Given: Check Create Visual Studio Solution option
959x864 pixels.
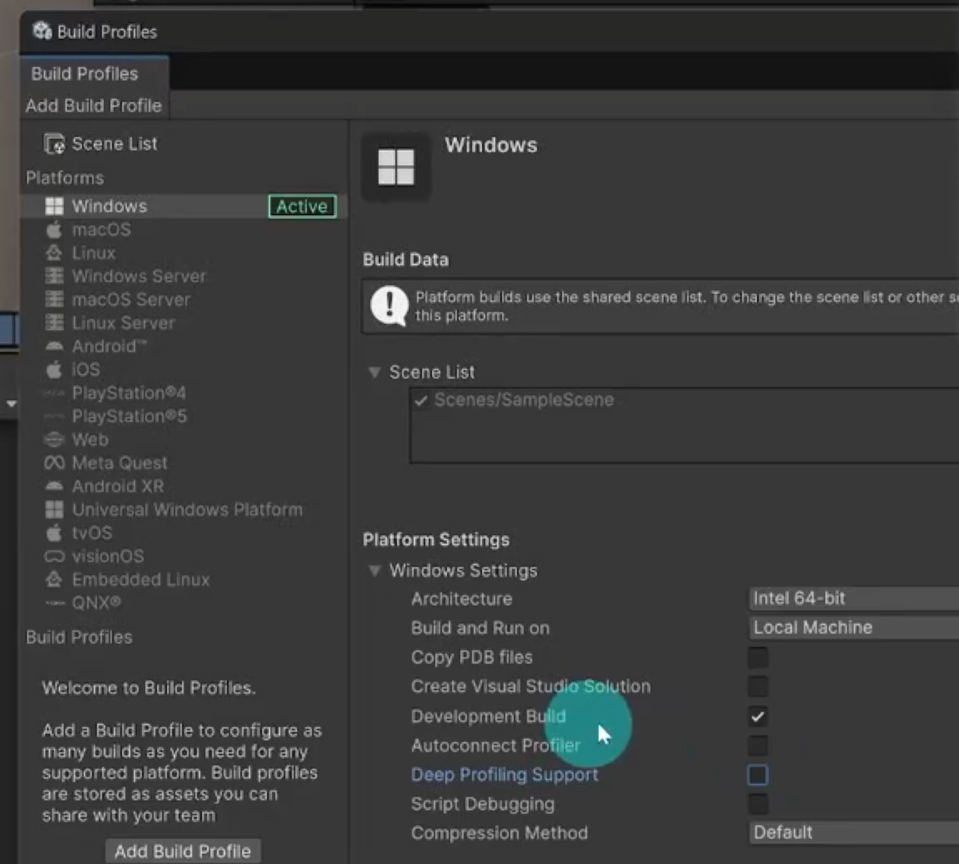Looking at the screenshot, I should point(758,687).
